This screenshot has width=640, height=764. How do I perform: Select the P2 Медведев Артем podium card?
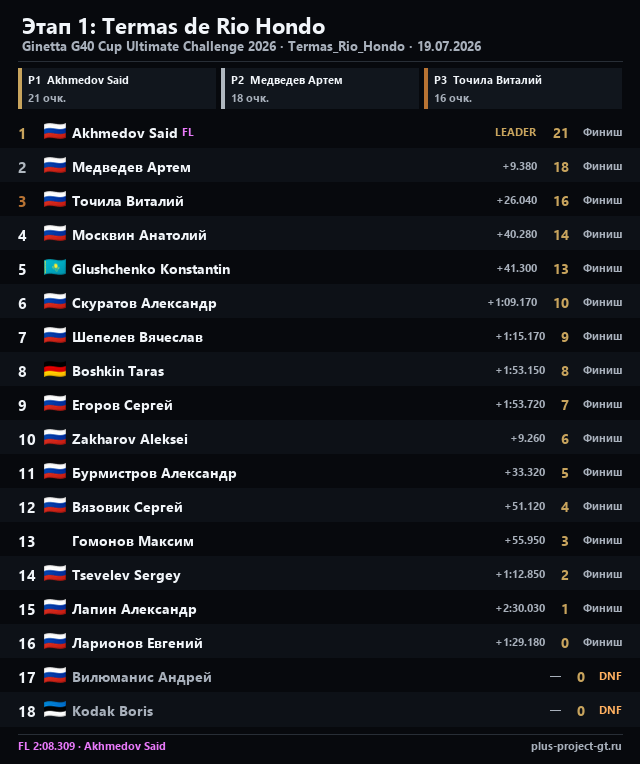click(x=320, y=88)
